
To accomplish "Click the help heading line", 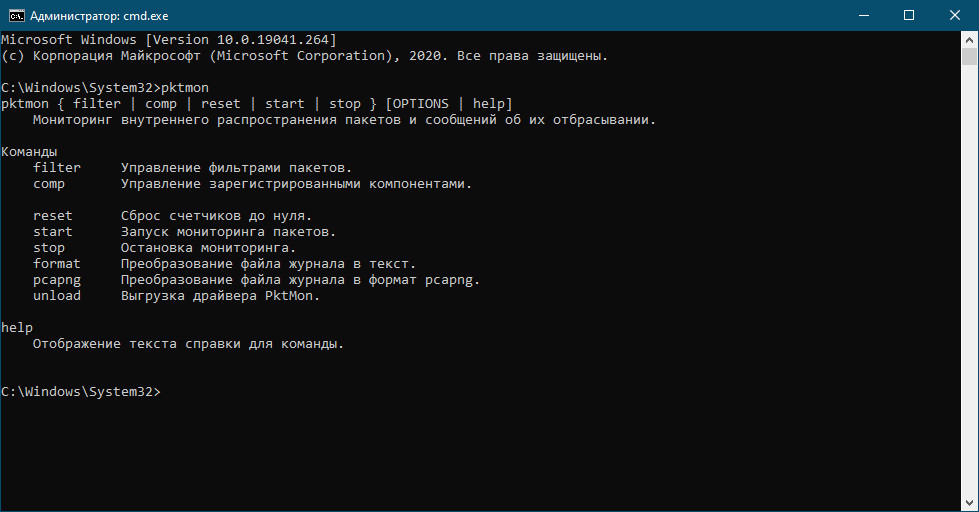I will (17, 328).
